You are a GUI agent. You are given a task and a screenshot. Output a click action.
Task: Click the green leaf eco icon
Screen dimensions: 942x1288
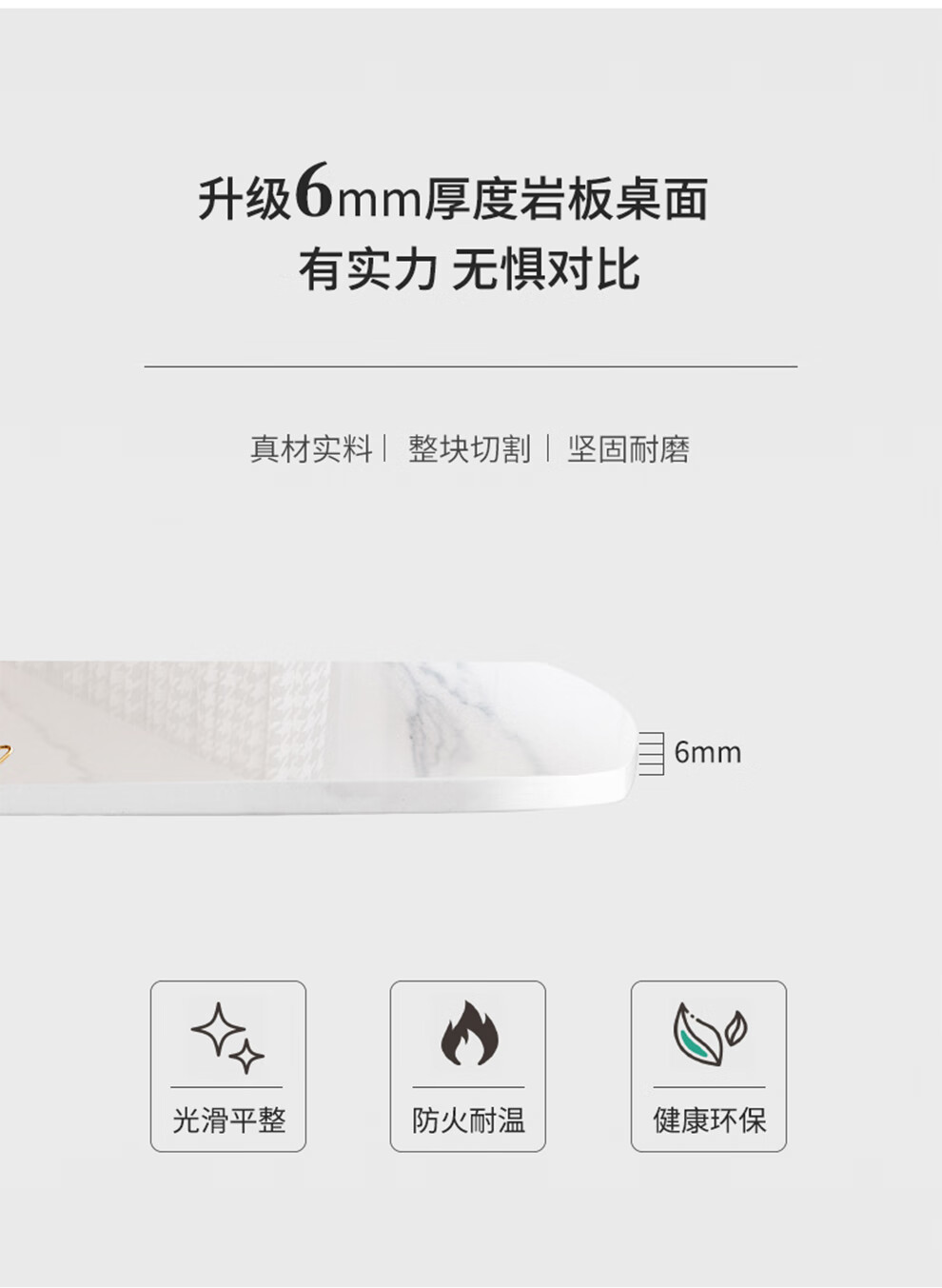click(709, 1034)
